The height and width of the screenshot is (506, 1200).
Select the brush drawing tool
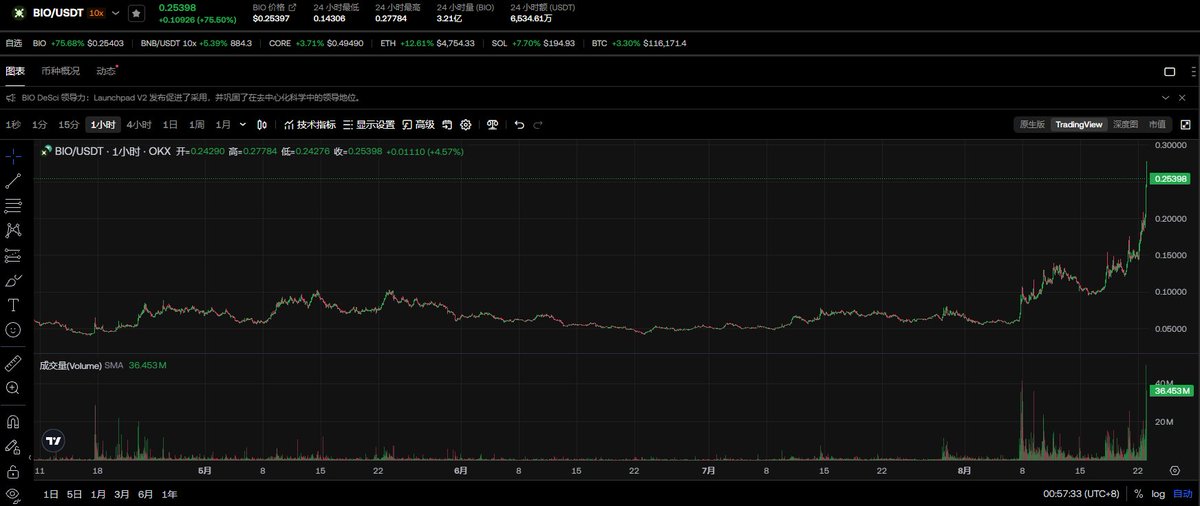[13, 280]
